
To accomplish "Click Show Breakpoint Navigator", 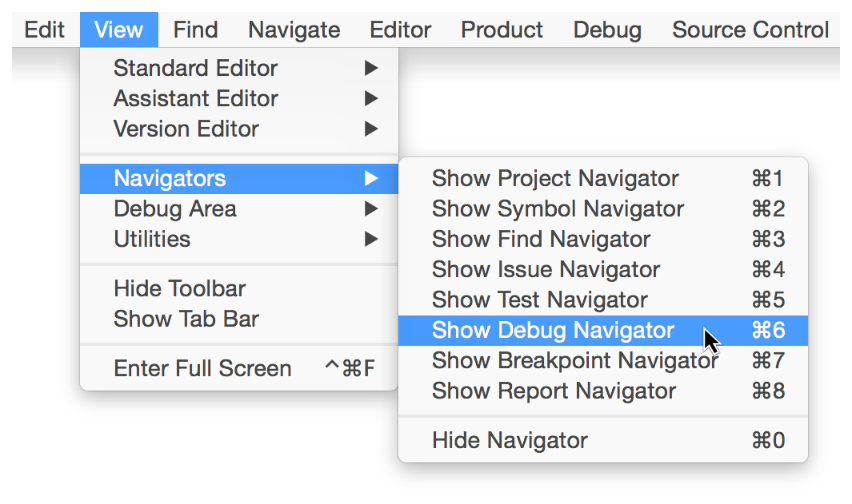I will click(x=575, y=360).
